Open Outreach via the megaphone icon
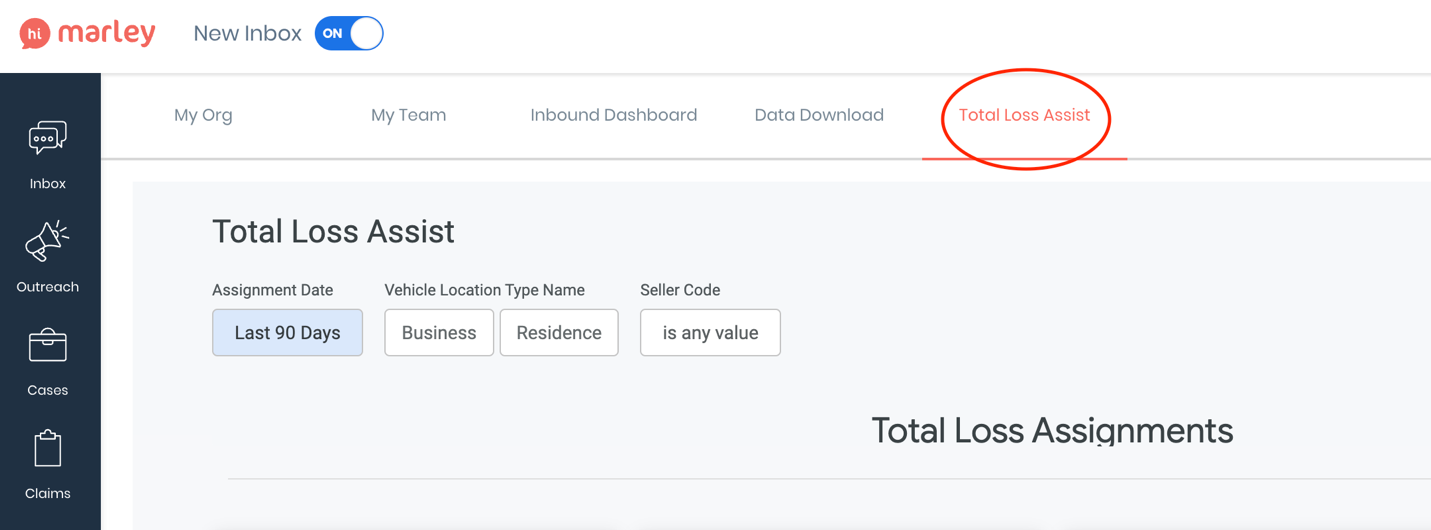 pyautogui.click(x=47, y=242)
